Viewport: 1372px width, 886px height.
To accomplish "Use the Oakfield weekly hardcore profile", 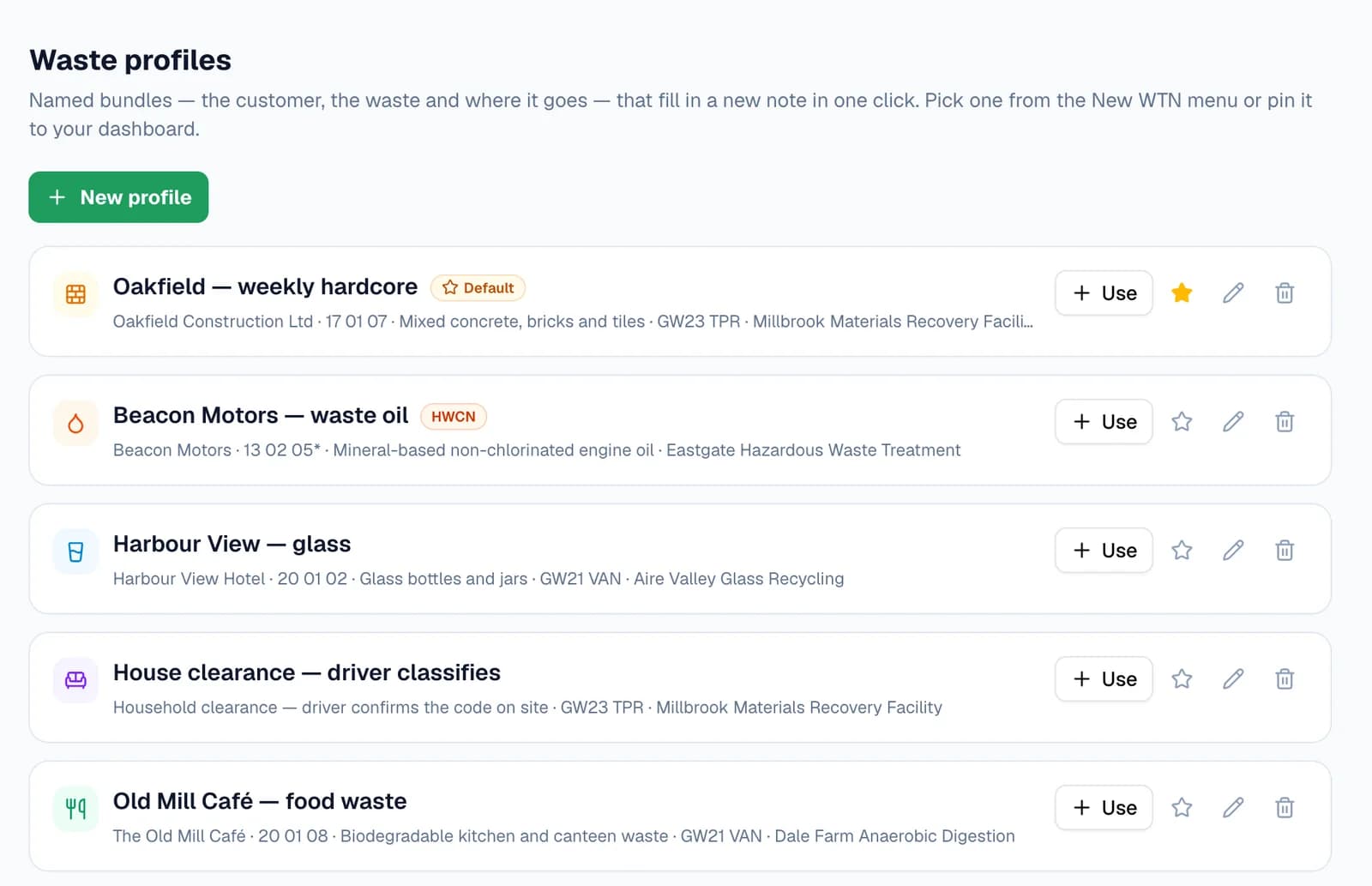I will pyautogui.click(x=1104, y=293).
